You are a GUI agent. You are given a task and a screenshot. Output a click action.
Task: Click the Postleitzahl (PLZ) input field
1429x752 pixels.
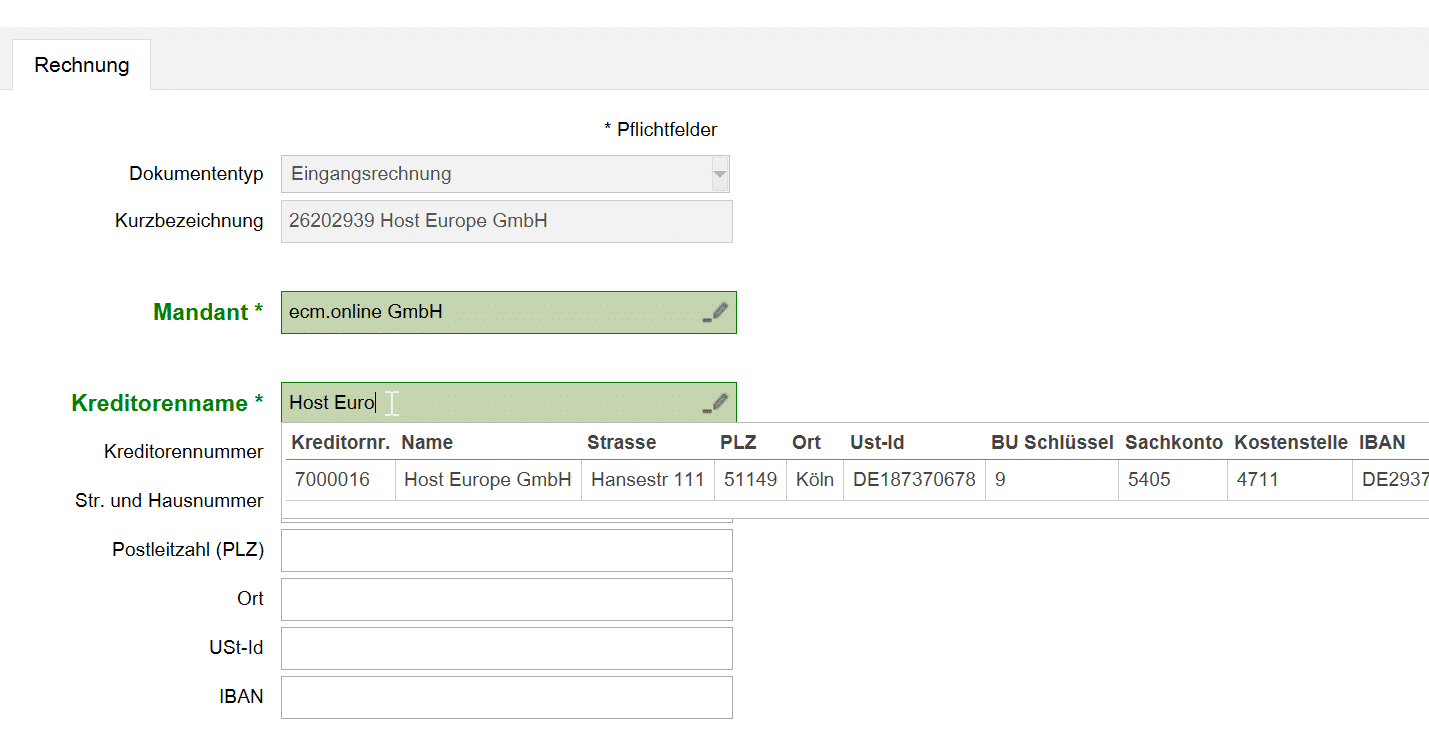(506, 551)
